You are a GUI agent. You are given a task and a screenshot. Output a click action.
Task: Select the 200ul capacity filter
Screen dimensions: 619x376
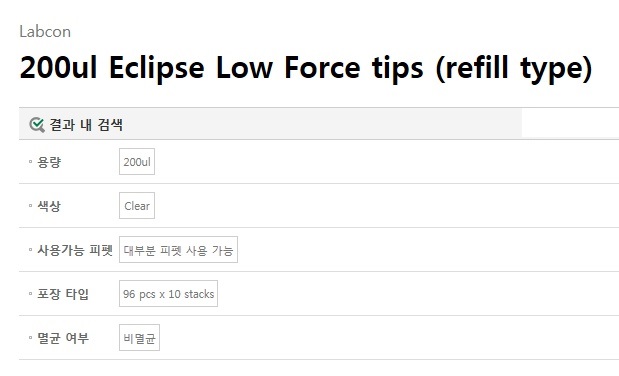coord(137,162)
